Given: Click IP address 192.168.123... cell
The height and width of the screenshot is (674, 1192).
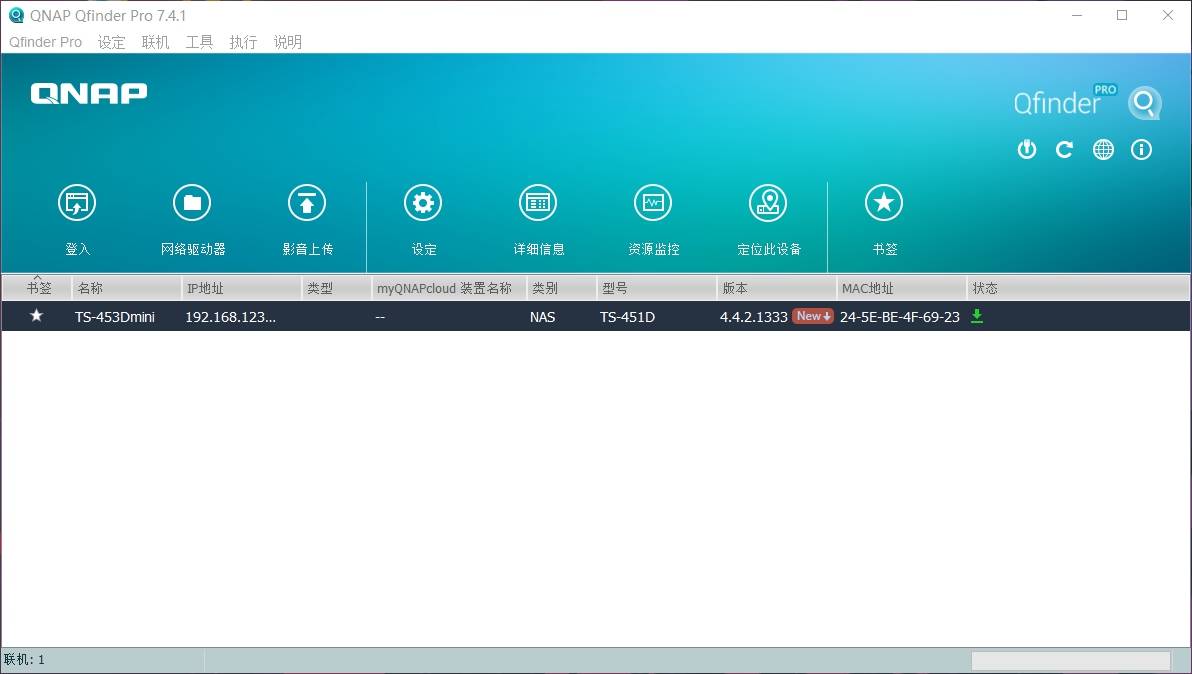Looking at the screenshot, I should pyautogui.click(x=230, y=317).
